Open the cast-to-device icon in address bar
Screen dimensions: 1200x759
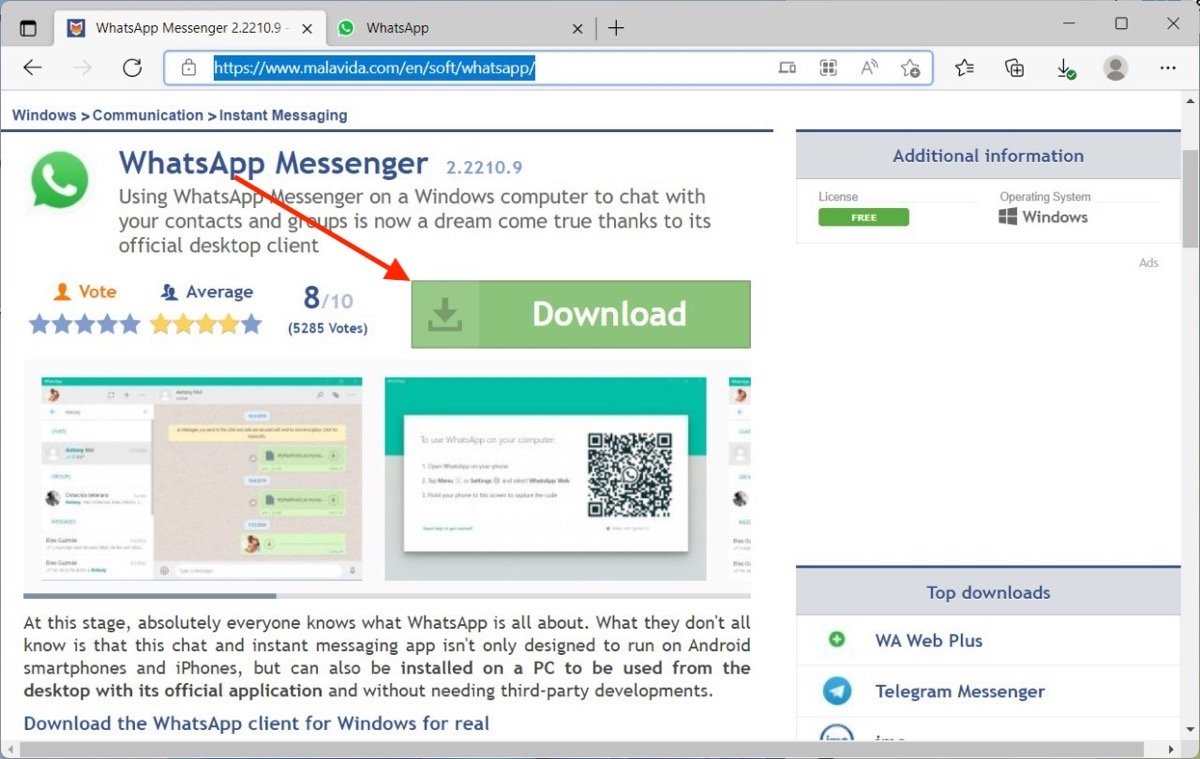pyautogui.click(x=787, y=68)
